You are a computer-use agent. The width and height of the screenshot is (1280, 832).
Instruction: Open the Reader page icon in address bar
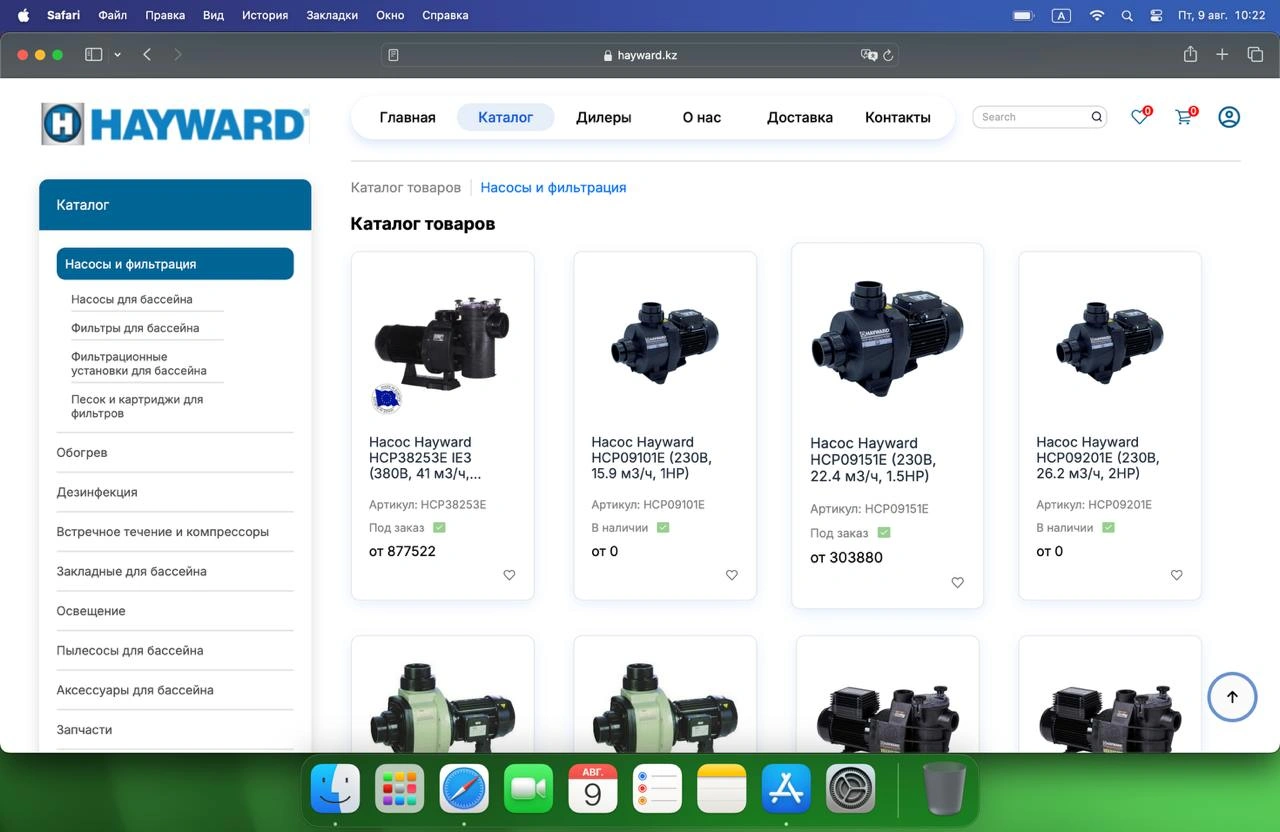click(393, 55)
